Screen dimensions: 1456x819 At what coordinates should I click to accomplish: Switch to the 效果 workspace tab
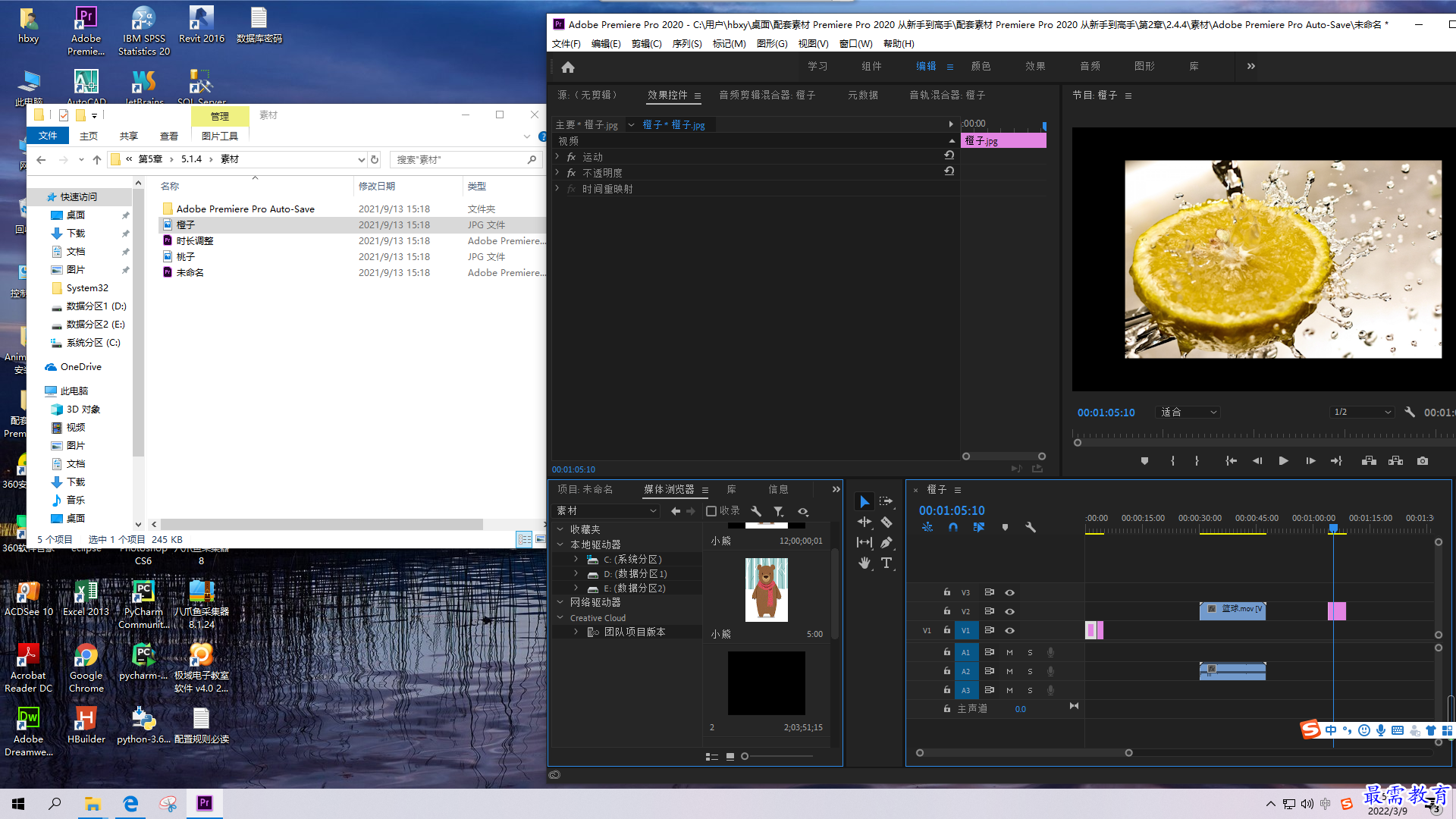pyautogui.click(x=1035, y=67)
